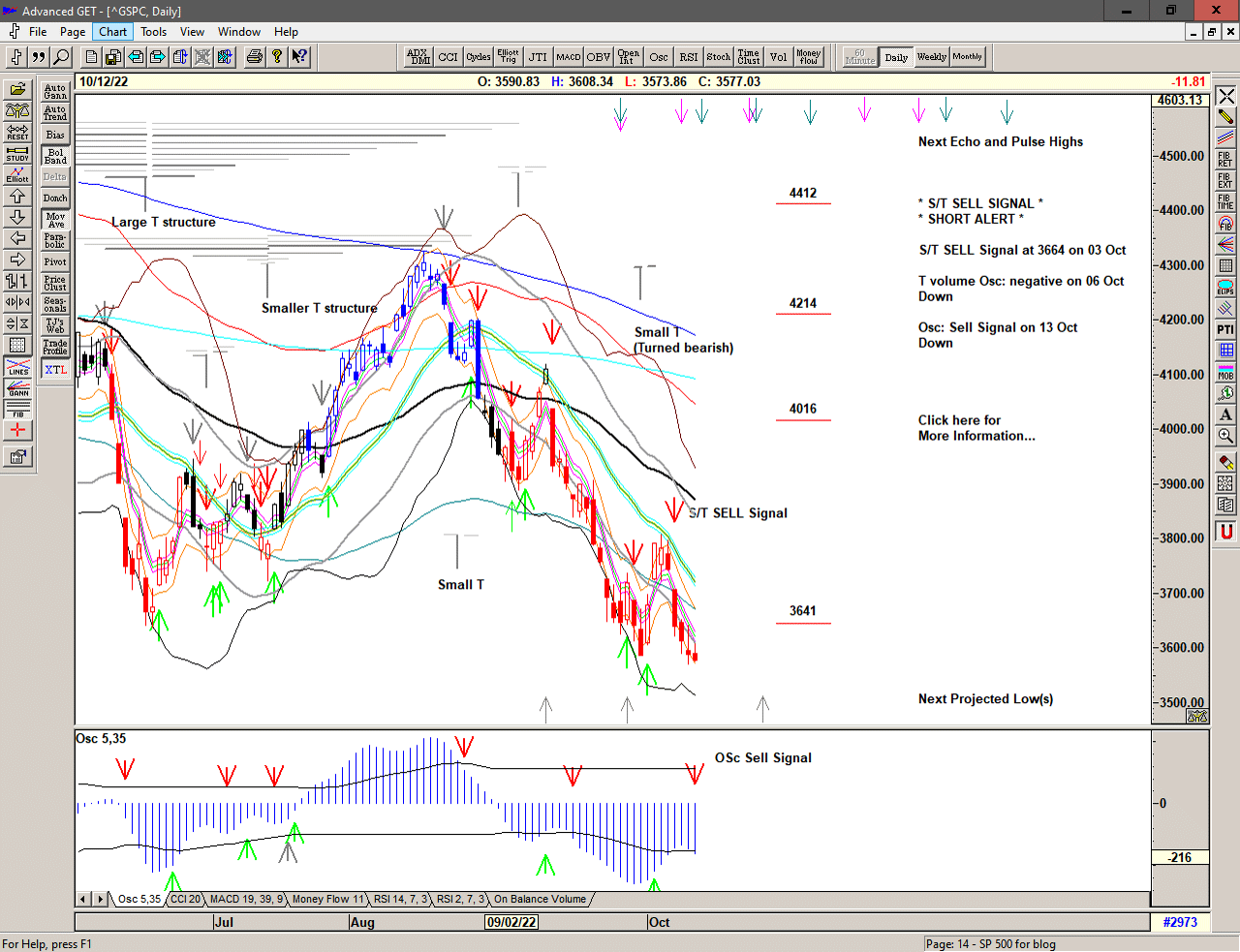The width and height of the screenshot is (1240, 952).
Task: Click the Stoch indicator button
Action: coord(718,57)
